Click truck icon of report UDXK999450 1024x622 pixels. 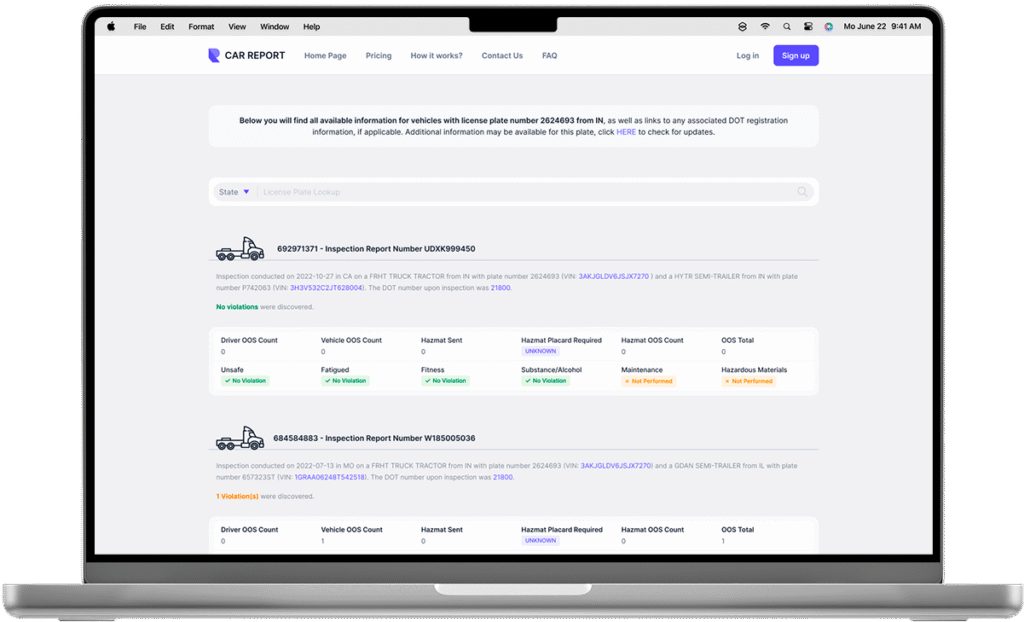240,250
